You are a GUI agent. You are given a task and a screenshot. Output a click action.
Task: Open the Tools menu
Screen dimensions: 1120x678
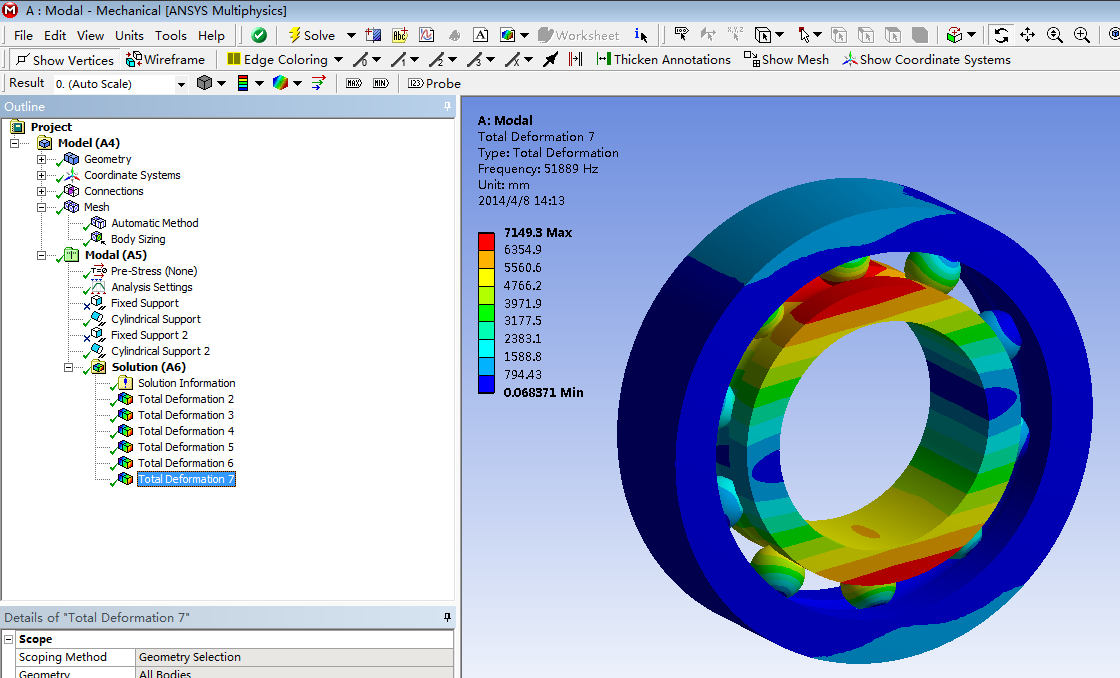pyautogui.click(x=170, y=35)
